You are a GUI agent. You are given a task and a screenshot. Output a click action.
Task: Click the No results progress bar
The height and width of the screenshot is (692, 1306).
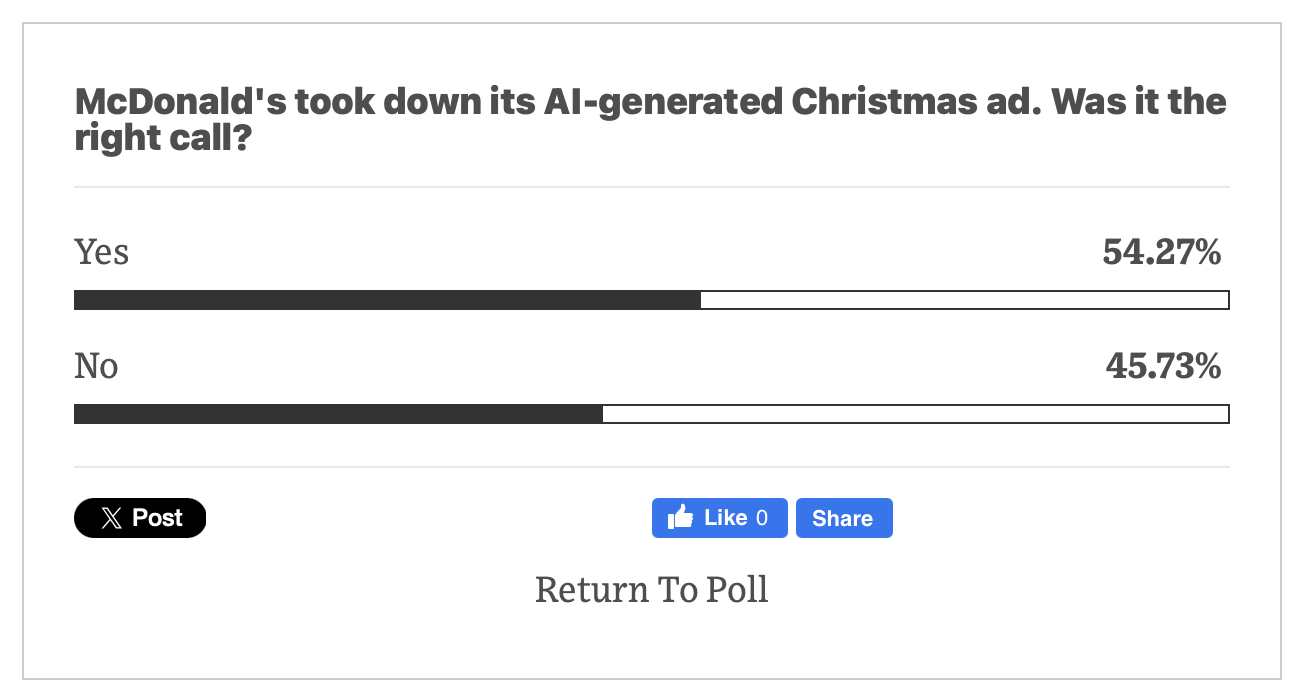point(651,413)
